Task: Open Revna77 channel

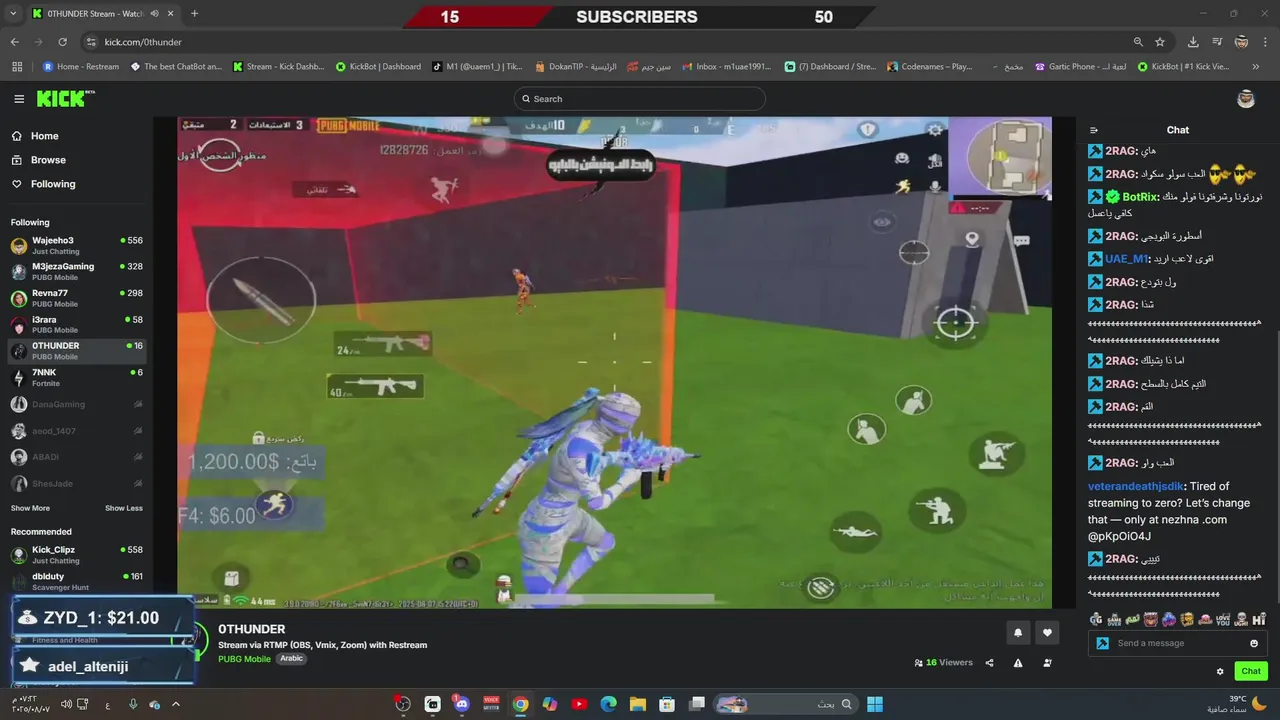Action: pos(77,298)
